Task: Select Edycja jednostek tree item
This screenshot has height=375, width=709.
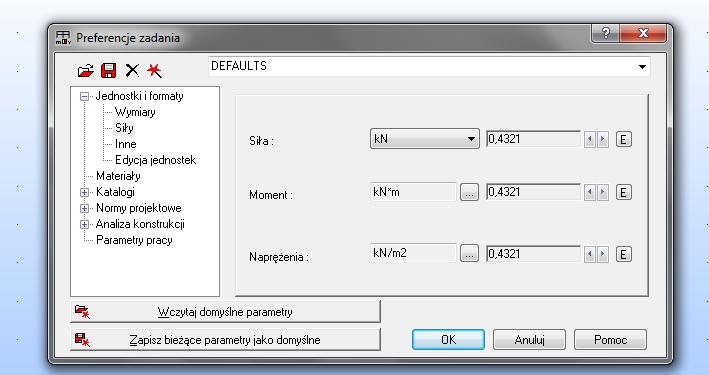Action: click(155, 160)
